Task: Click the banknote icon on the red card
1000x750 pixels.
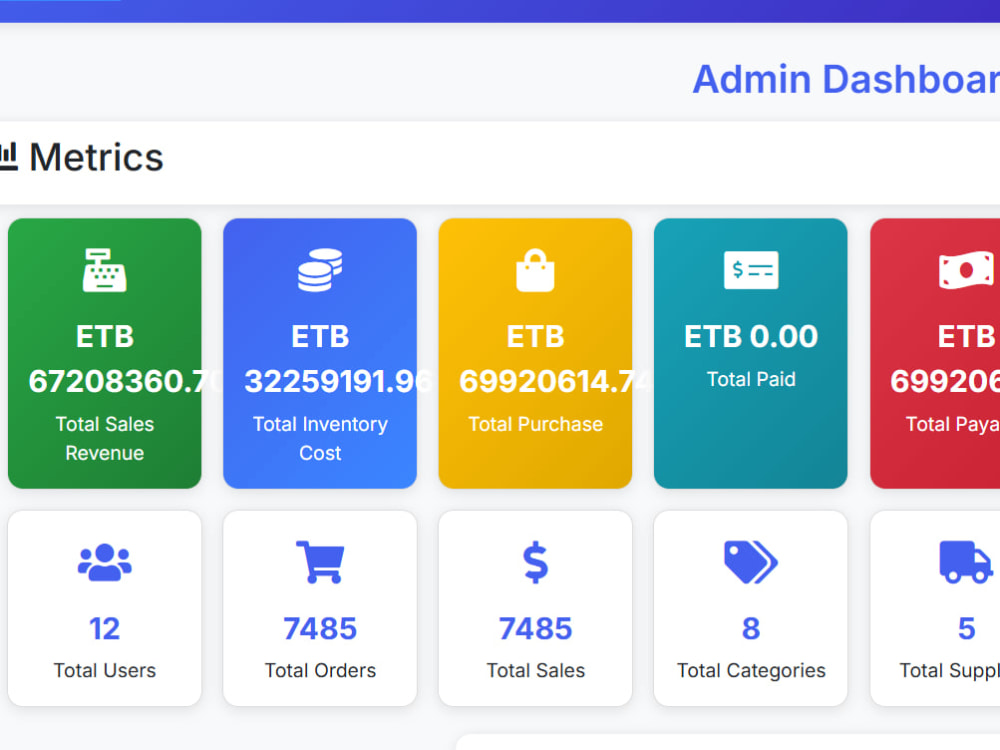Action: [x=967, y=270]
